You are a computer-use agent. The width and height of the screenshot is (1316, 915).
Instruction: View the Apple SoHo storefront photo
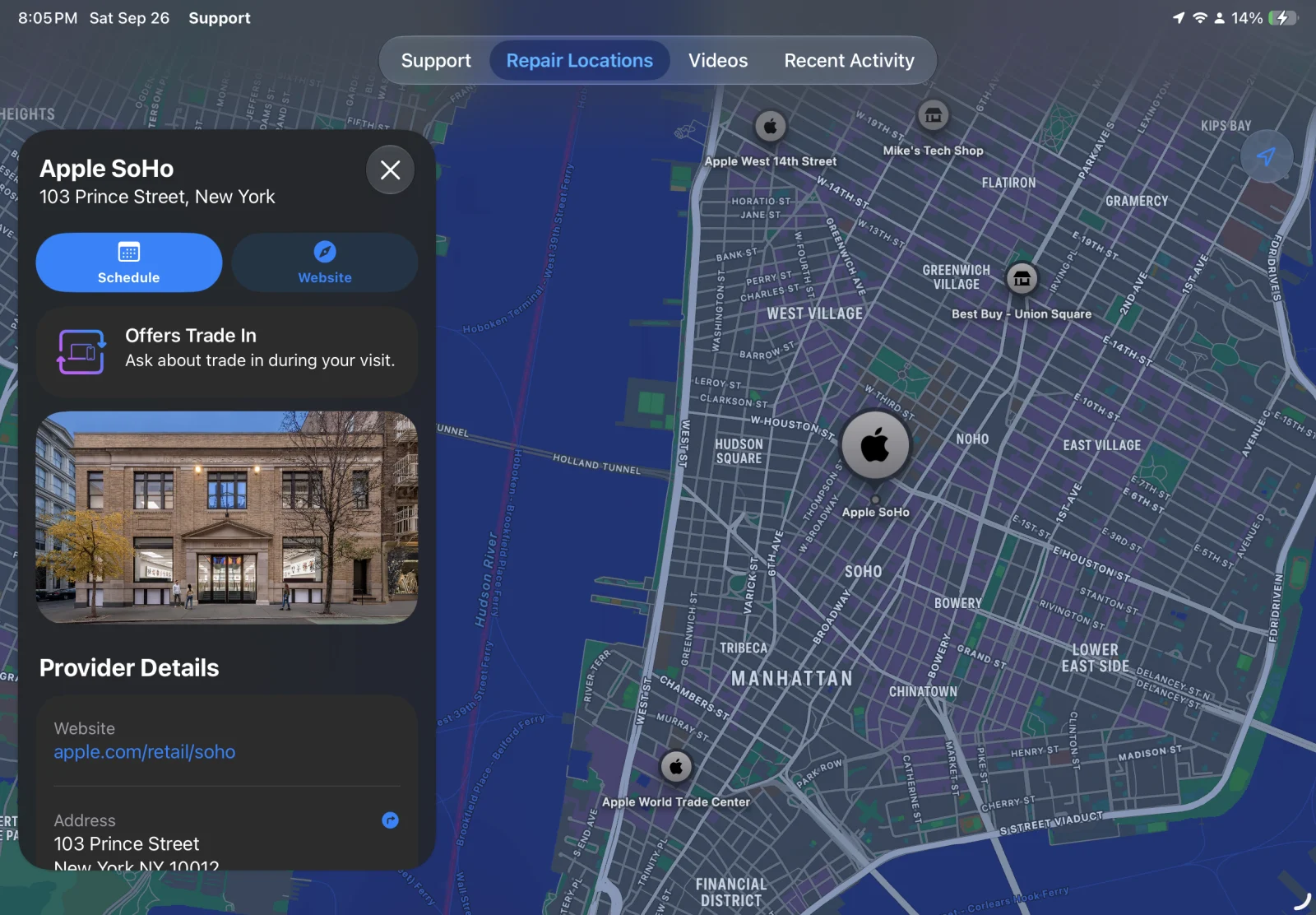pyautogui.click(x=227, y=518)
